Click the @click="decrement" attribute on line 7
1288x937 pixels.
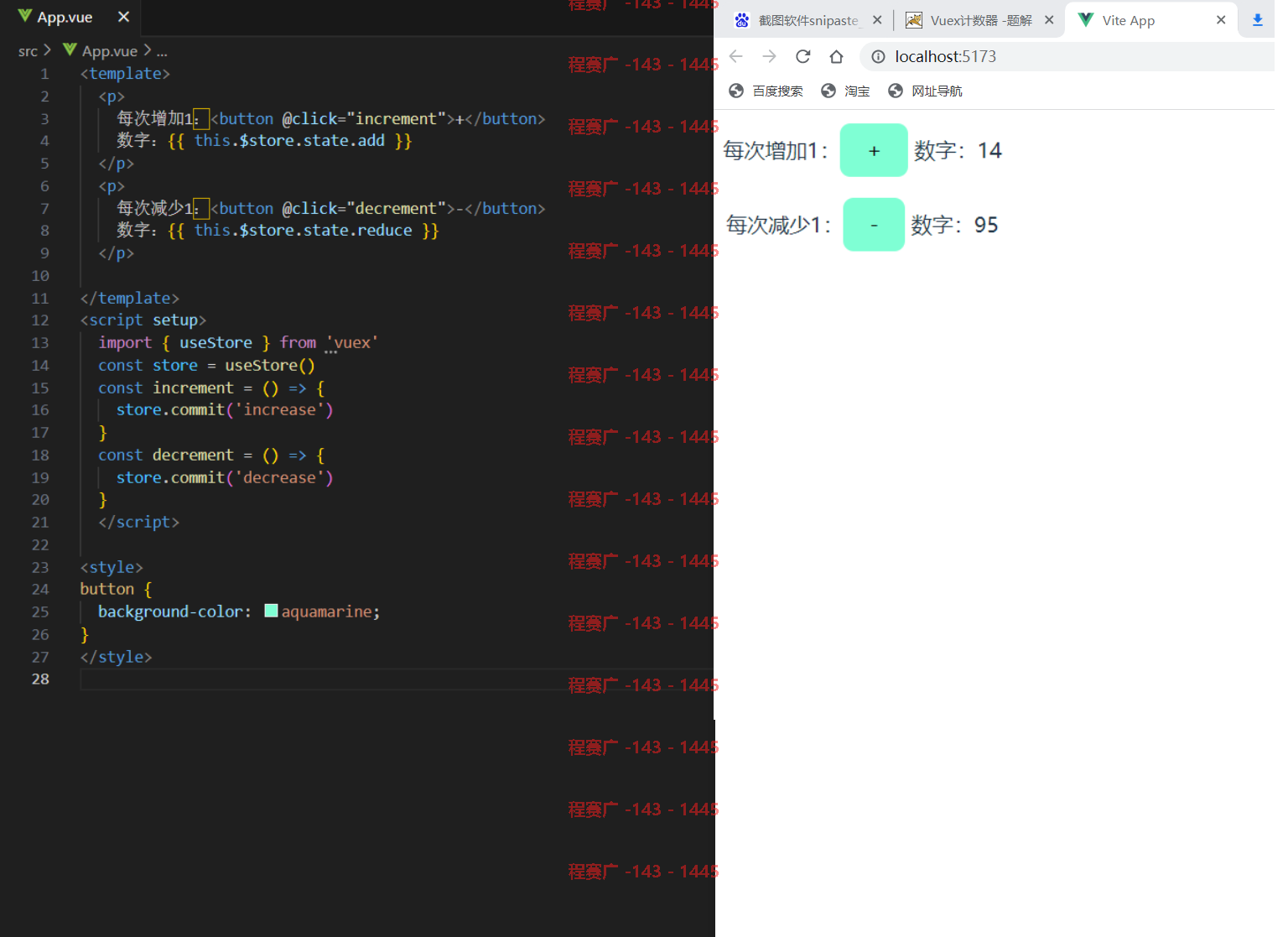click(x=364, y=208)
